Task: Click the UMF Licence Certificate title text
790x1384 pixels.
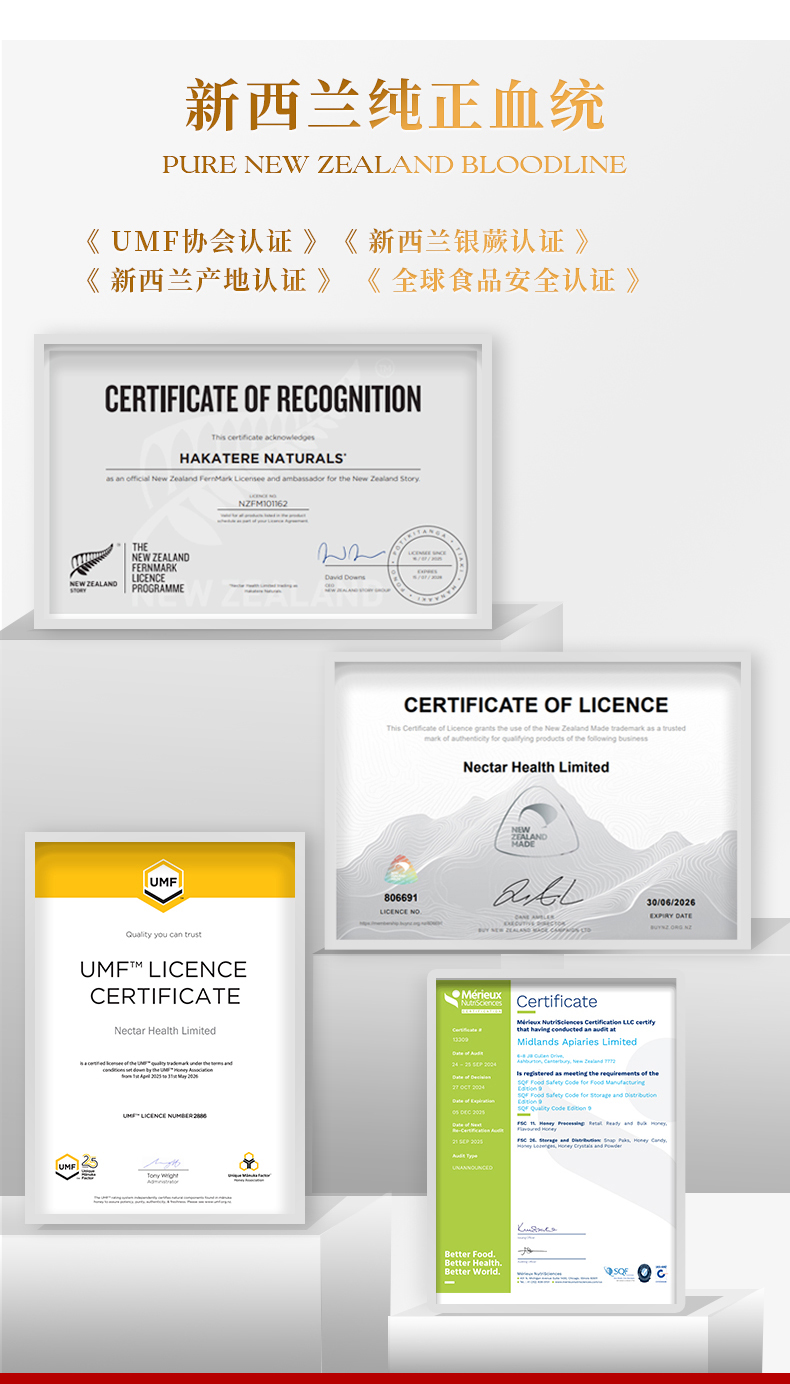Action: click(163, 982)
